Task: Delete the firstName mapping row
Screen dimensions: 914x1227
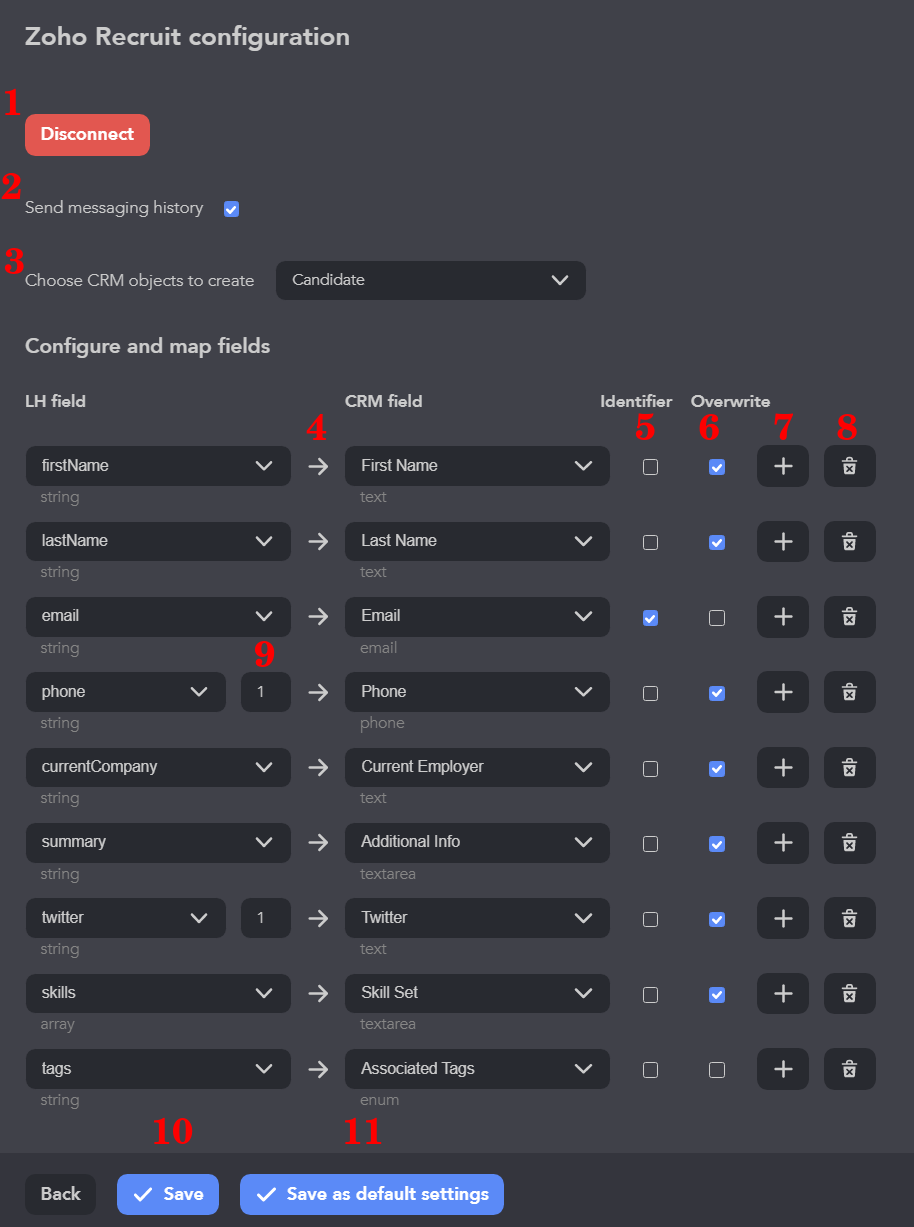Action: [850, 466]
